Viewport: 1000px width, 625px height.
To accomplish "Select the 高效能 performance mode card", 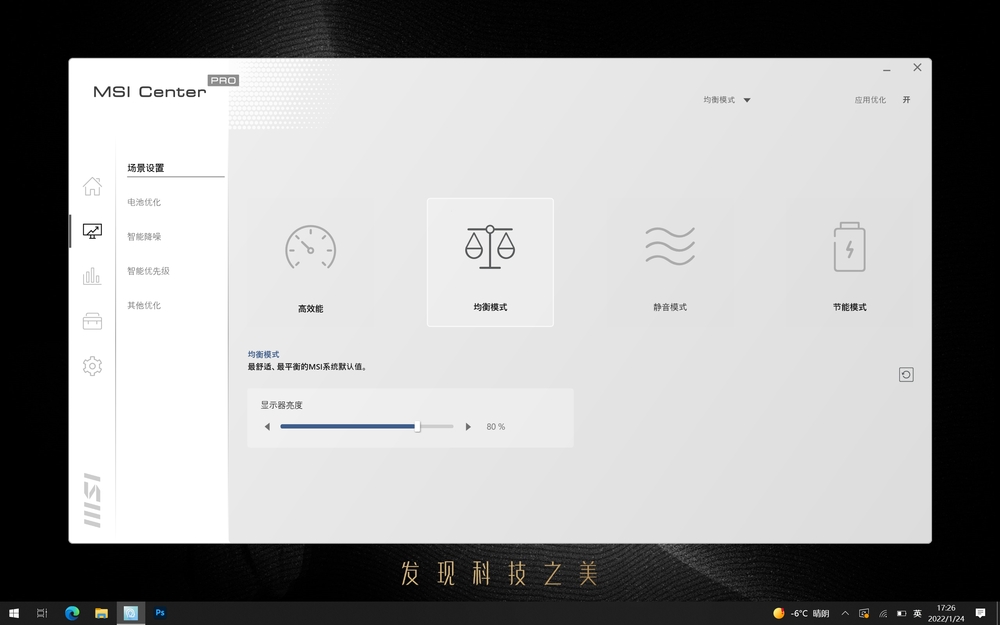I will (311, 263).
